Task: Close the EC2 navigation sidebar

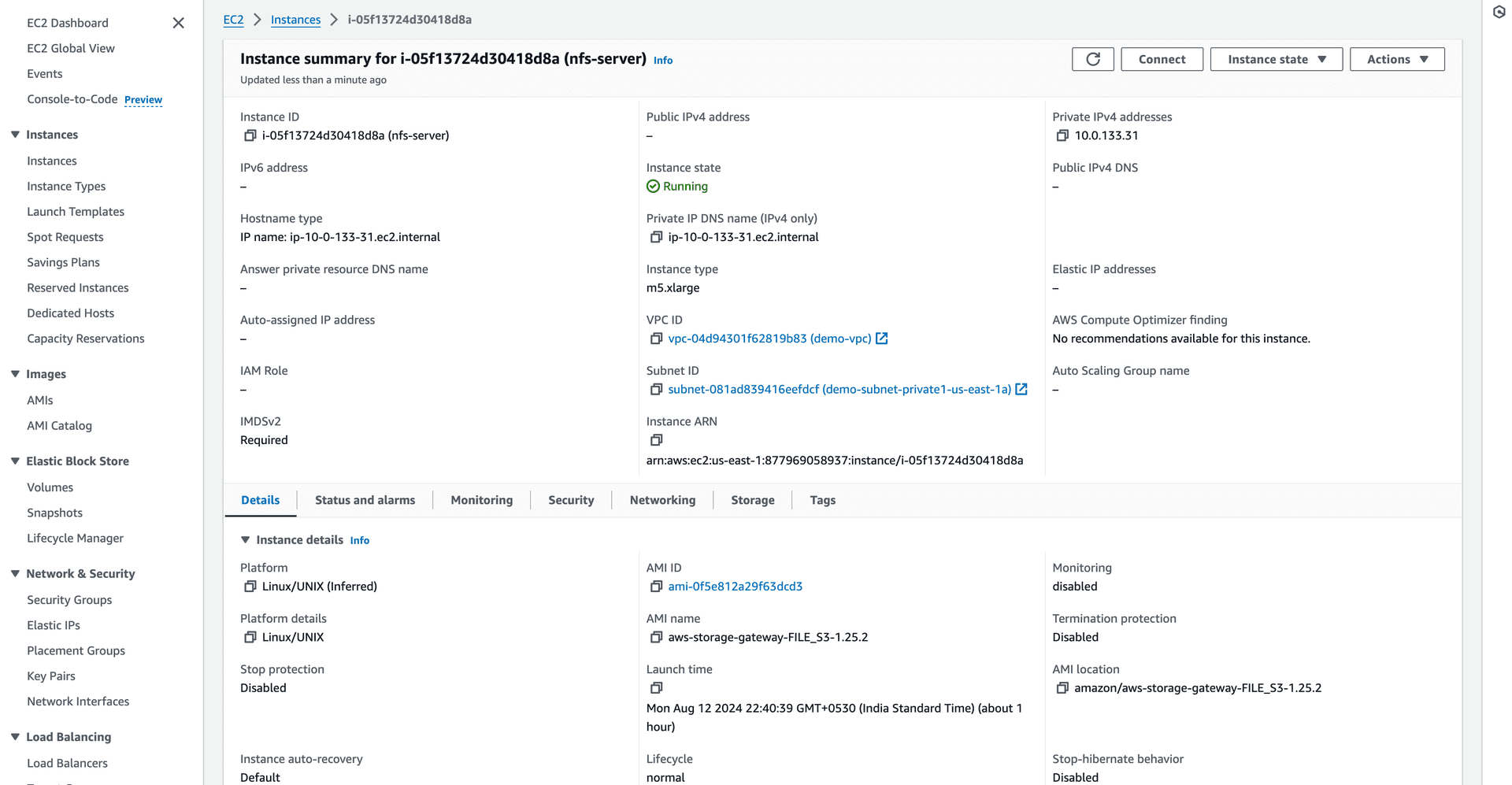Action: click(x=179, y=23)
